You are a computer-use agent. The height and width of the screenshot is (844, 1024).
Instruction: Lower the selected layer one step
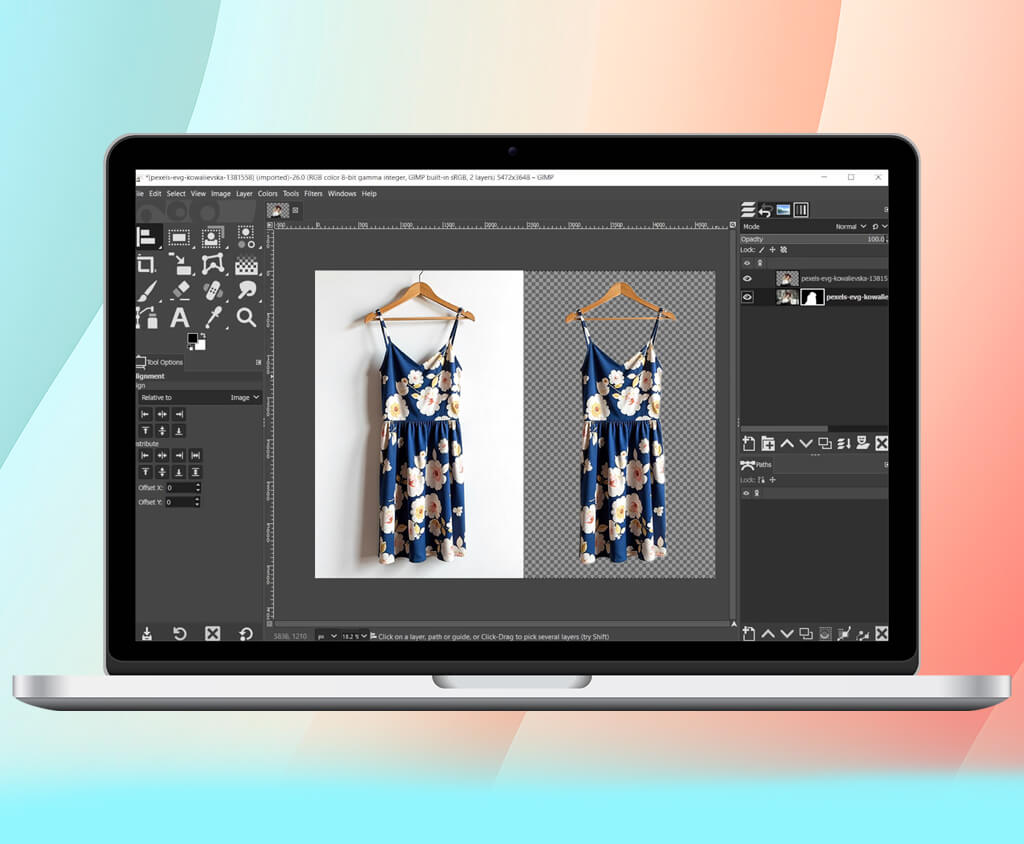[806, 444]
